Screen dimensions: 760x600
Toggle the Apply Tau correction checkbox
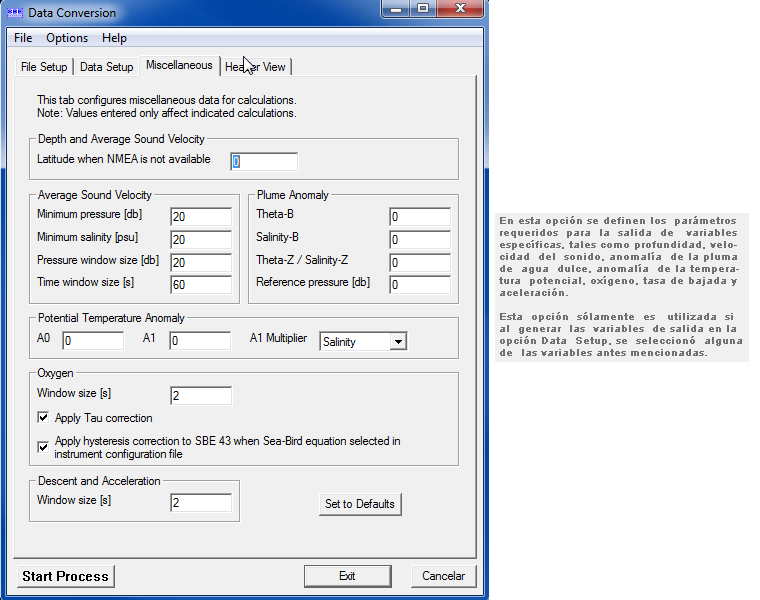(x=43, y=418)
